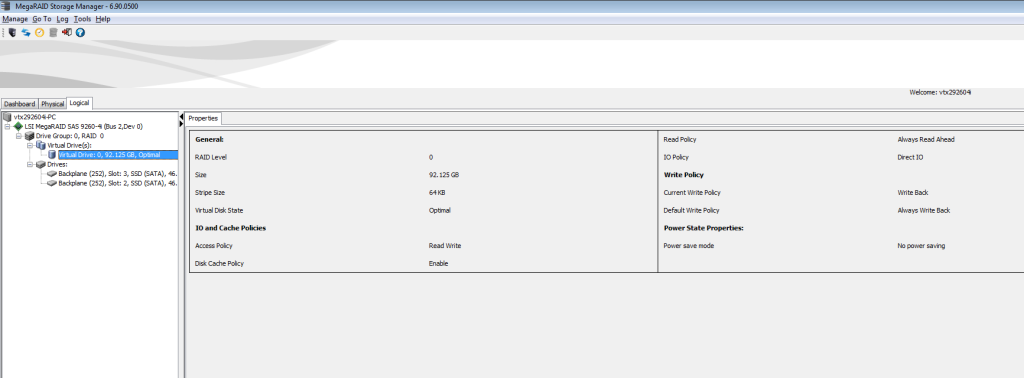
Task: Open the Help menu
Action: (x=103, y=19)
